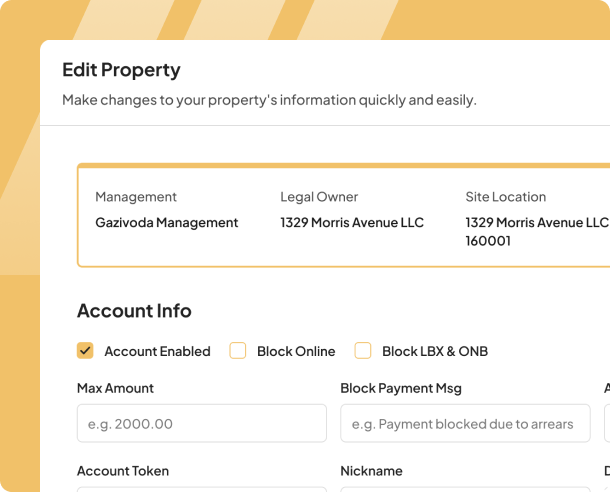Screen dimensions: 610x492
Task: Click the "Account Enabled" label text
Action: pos(157,351)
